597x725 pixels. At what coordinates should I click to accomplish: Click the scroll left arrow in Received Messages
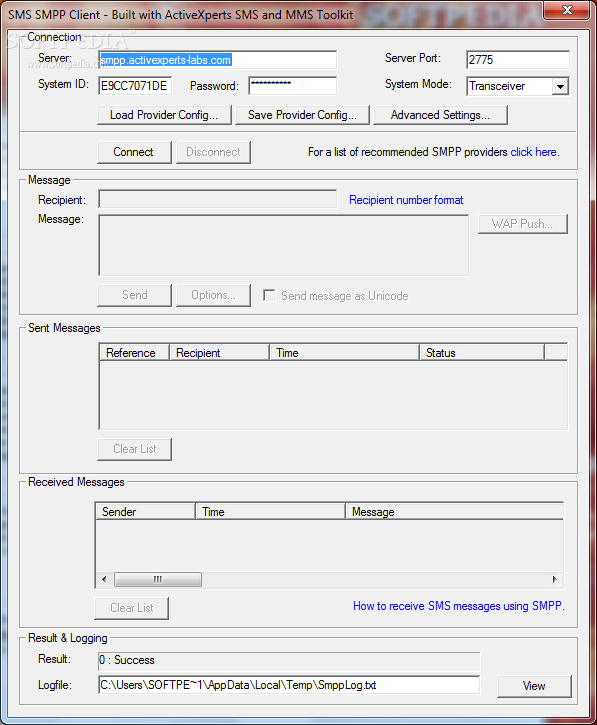point(104,579)
